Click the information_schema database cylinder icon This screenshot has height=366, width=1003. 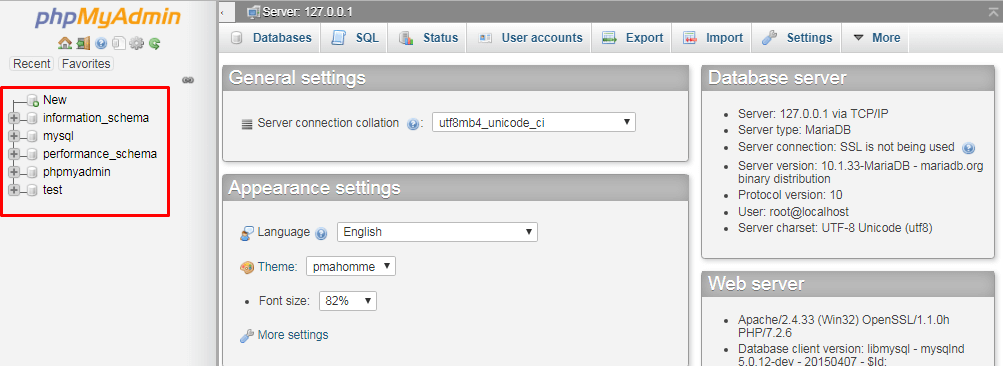(x=33, y=118)
